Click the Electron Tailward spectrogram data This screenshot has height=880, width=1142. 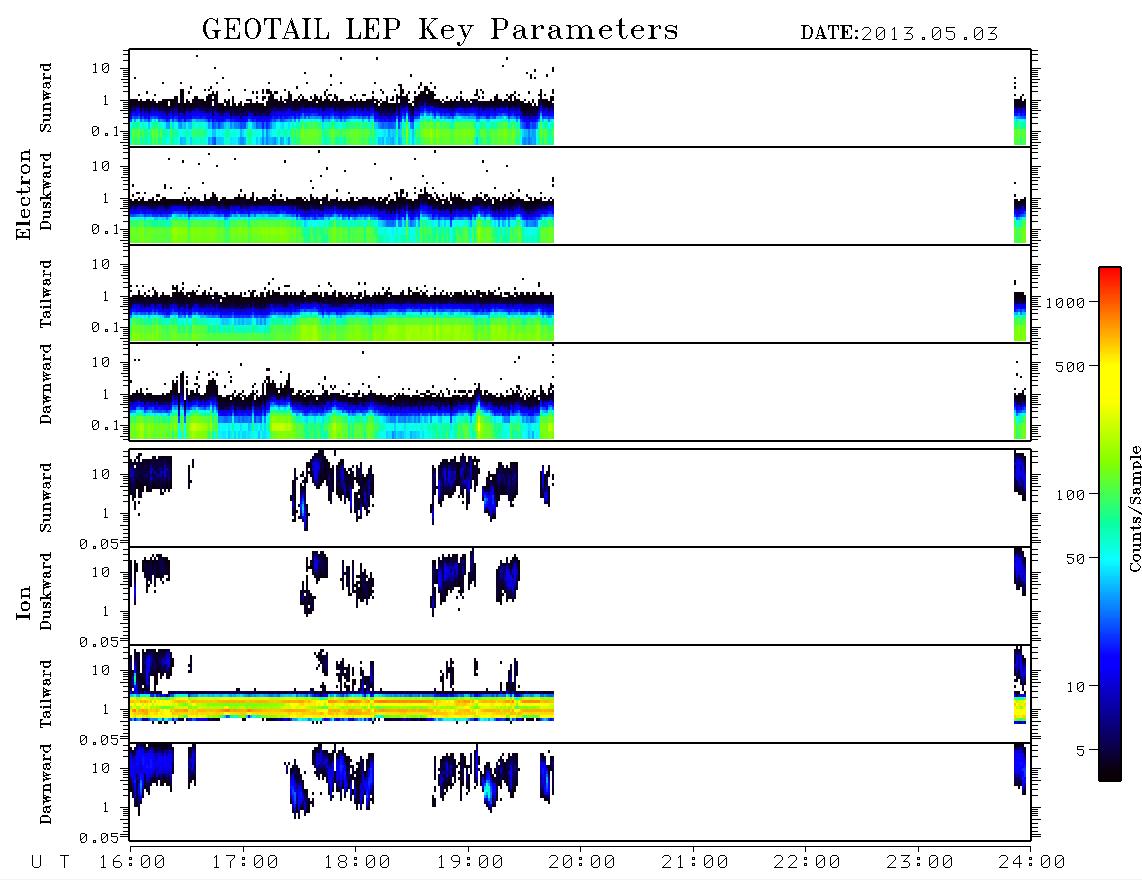(x=342, y=315)
